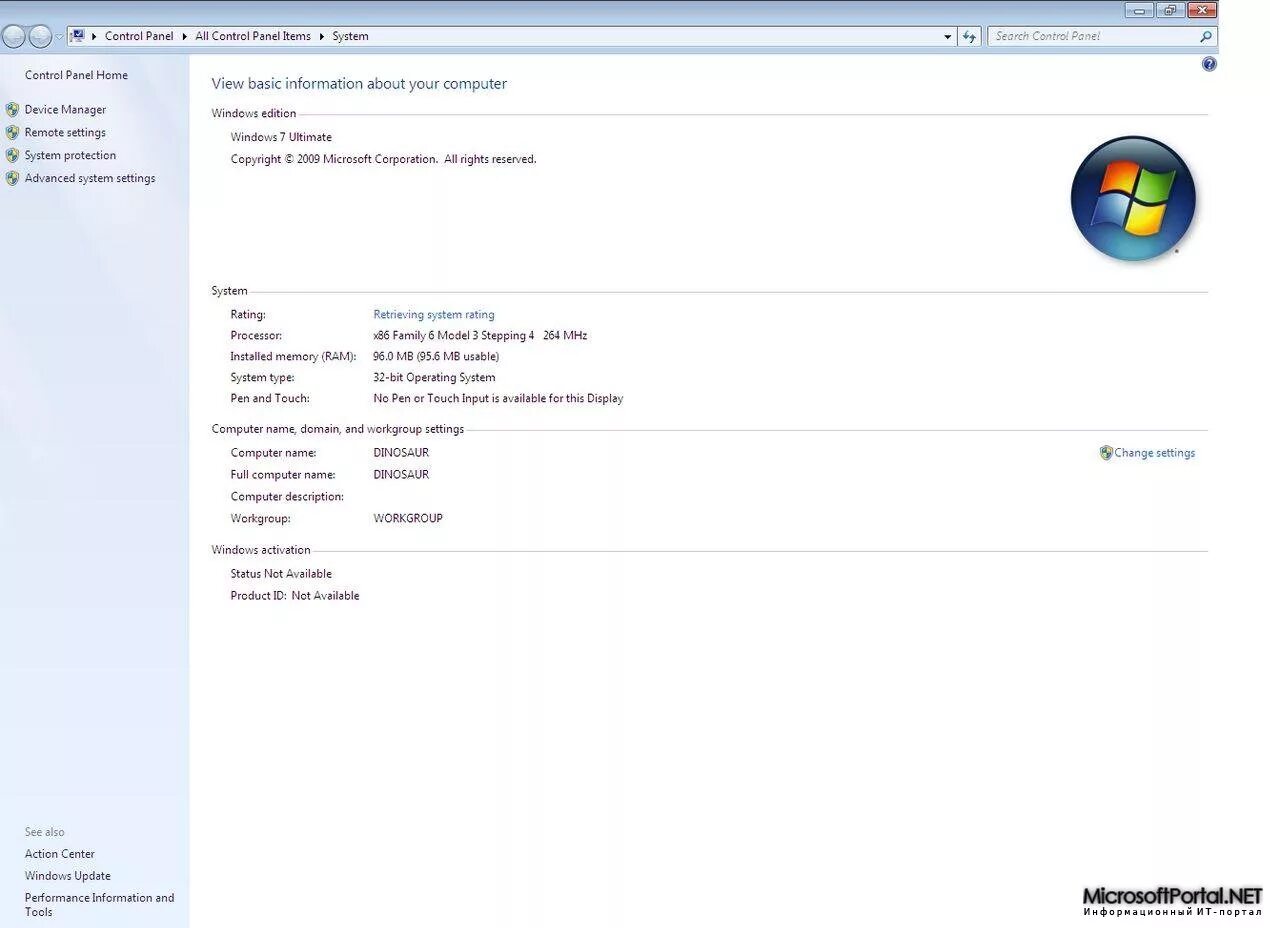Viewport: 1270px width, 928px height.
Task: Click the Retrieving system rating link
Action: (x=434, y=314)
